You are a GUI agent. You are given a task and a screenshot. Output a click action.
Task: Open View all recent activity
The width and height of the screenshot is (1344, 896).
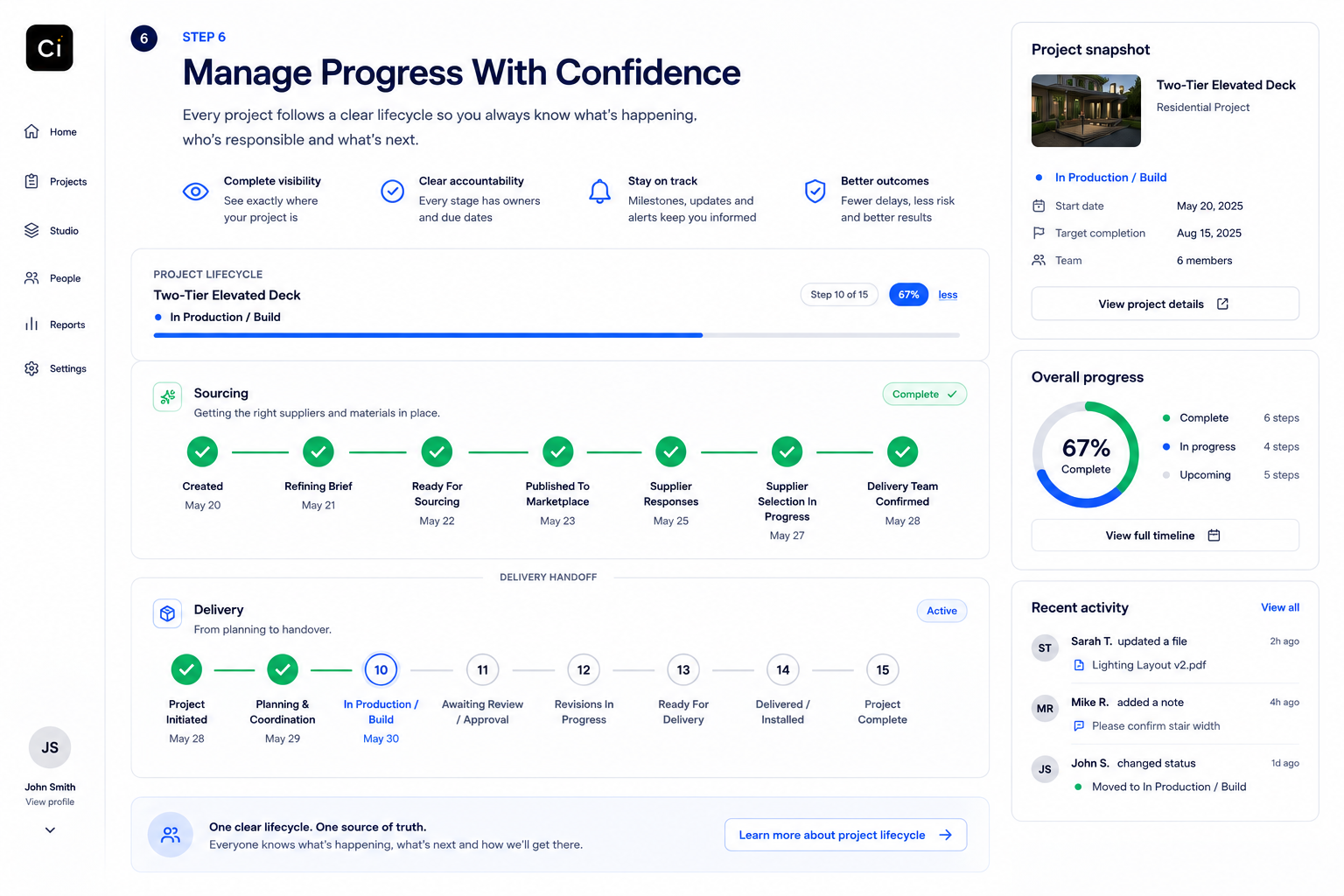1279,607
